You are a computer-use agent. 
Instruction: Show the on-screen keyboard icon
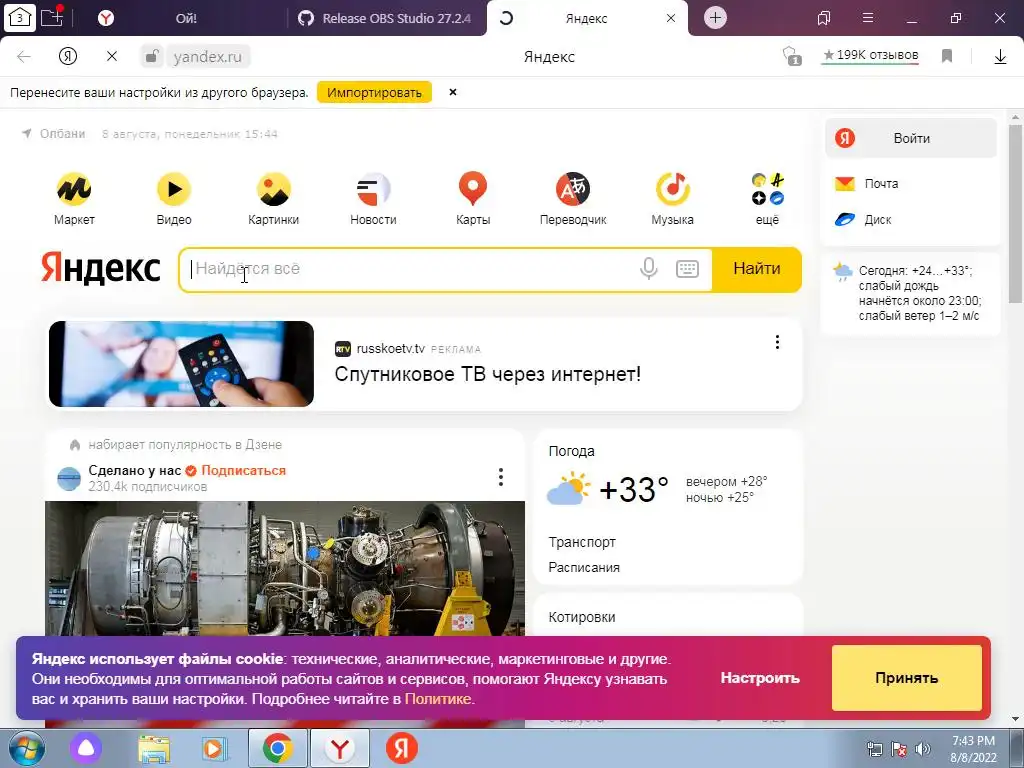687,268
